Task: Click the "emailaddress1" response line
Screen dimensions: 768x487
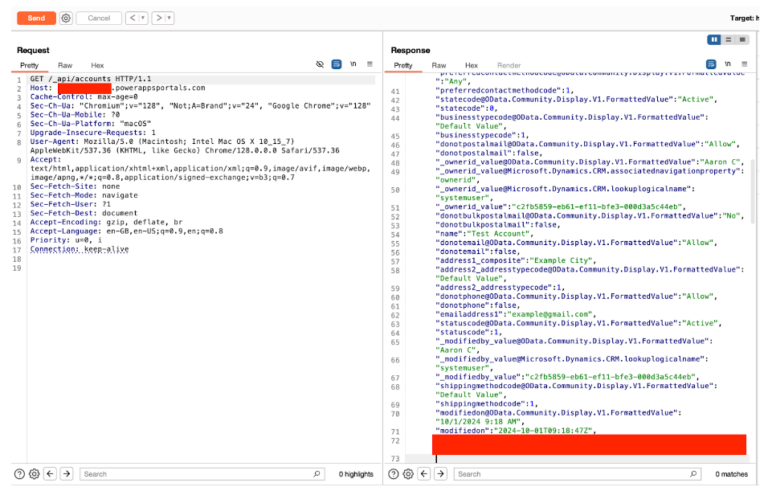Action: (x=515, y=314)
